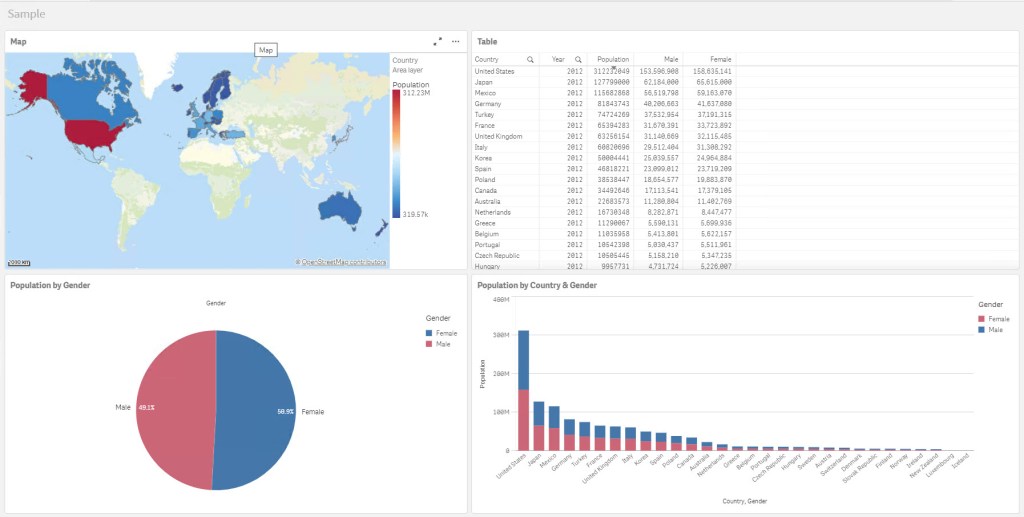This screenshot has width=1024, height=517.
Task: Search the Country column in table
Action: (x=530, y=60)
